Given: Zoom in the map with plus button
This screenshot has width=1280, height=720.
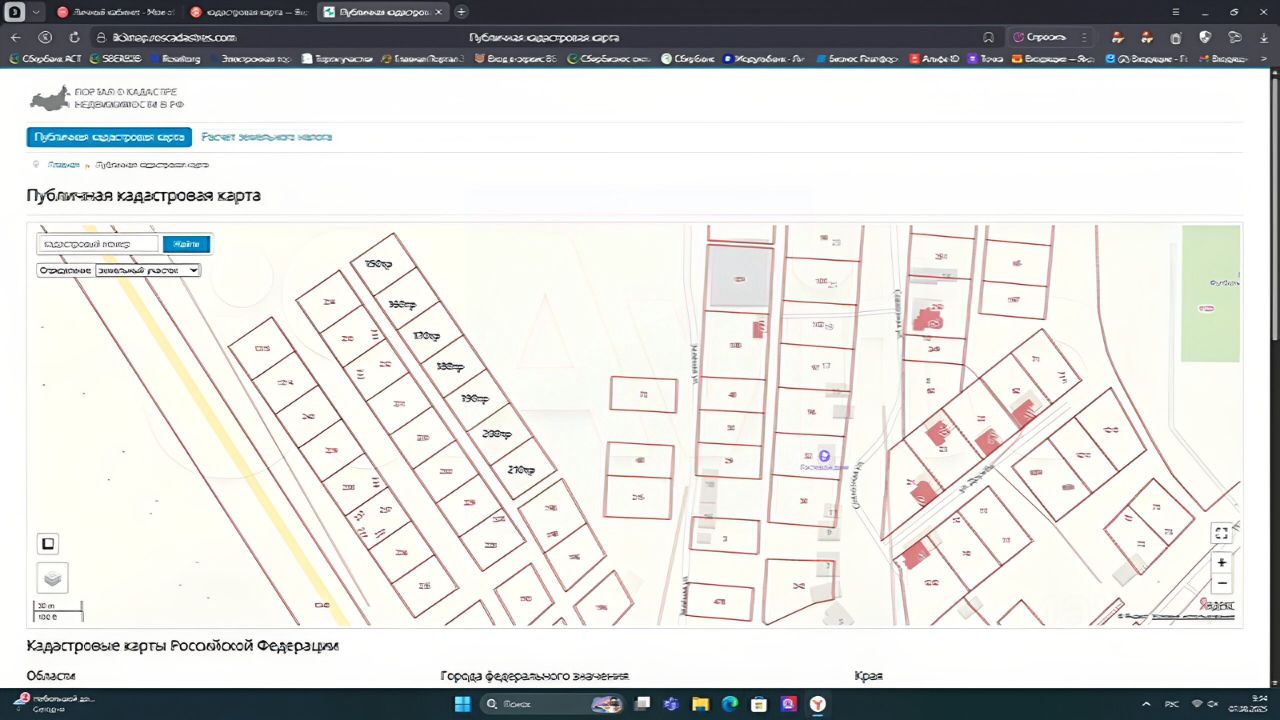Looking at the screenshot, I should (x=1221, y=563).
